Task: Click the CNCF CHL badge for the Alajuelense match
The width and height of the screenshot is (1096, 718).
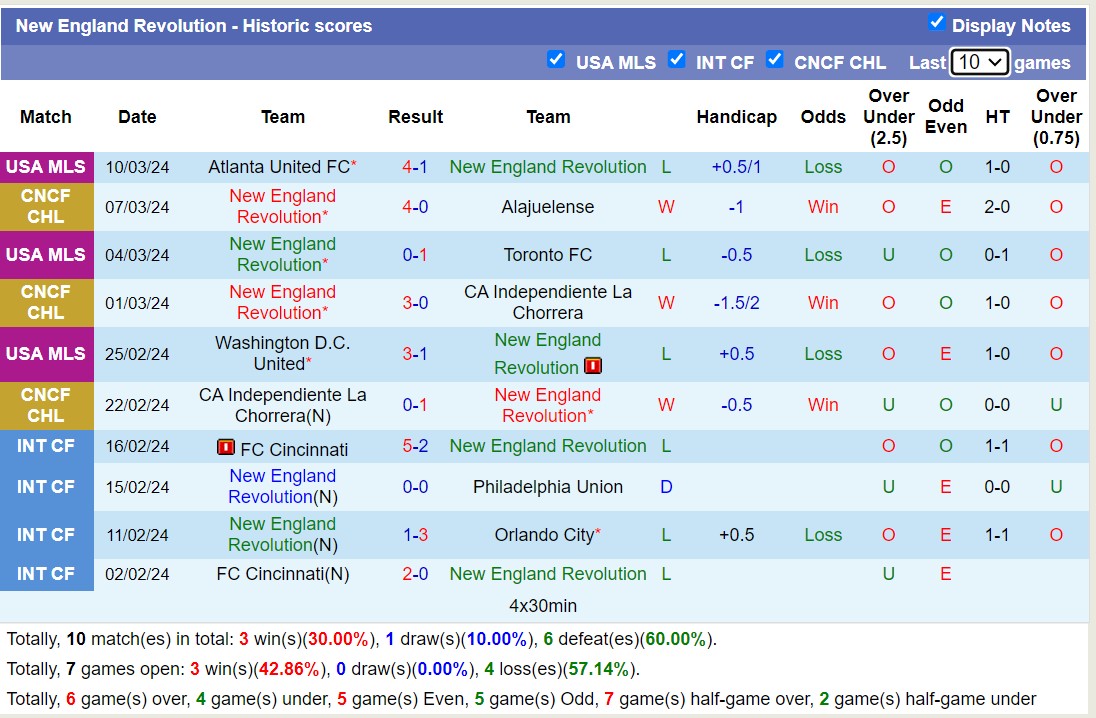Action: (x=46, y=207)
